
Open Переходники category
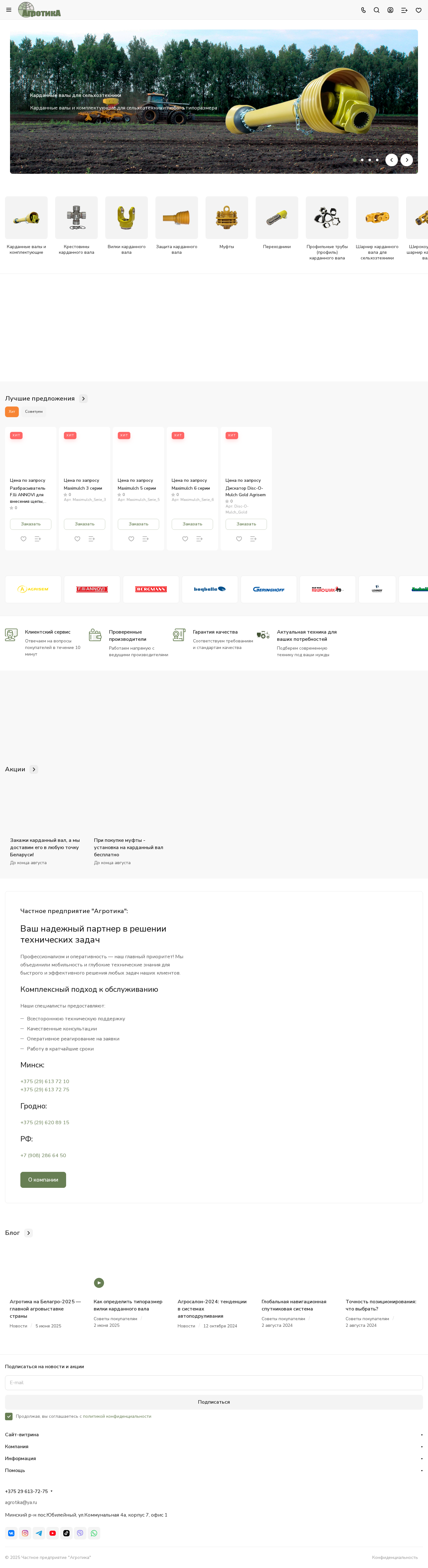pyautogui.click(x=277, y=223)
